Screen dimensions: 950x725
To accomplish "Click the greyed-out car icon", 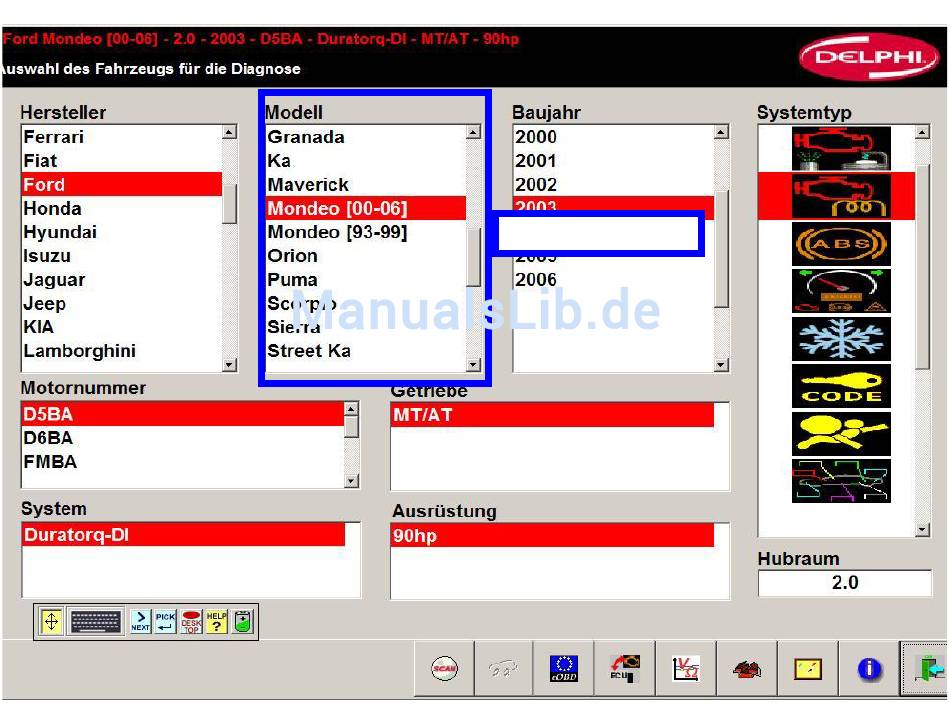I will coord(503,669).
